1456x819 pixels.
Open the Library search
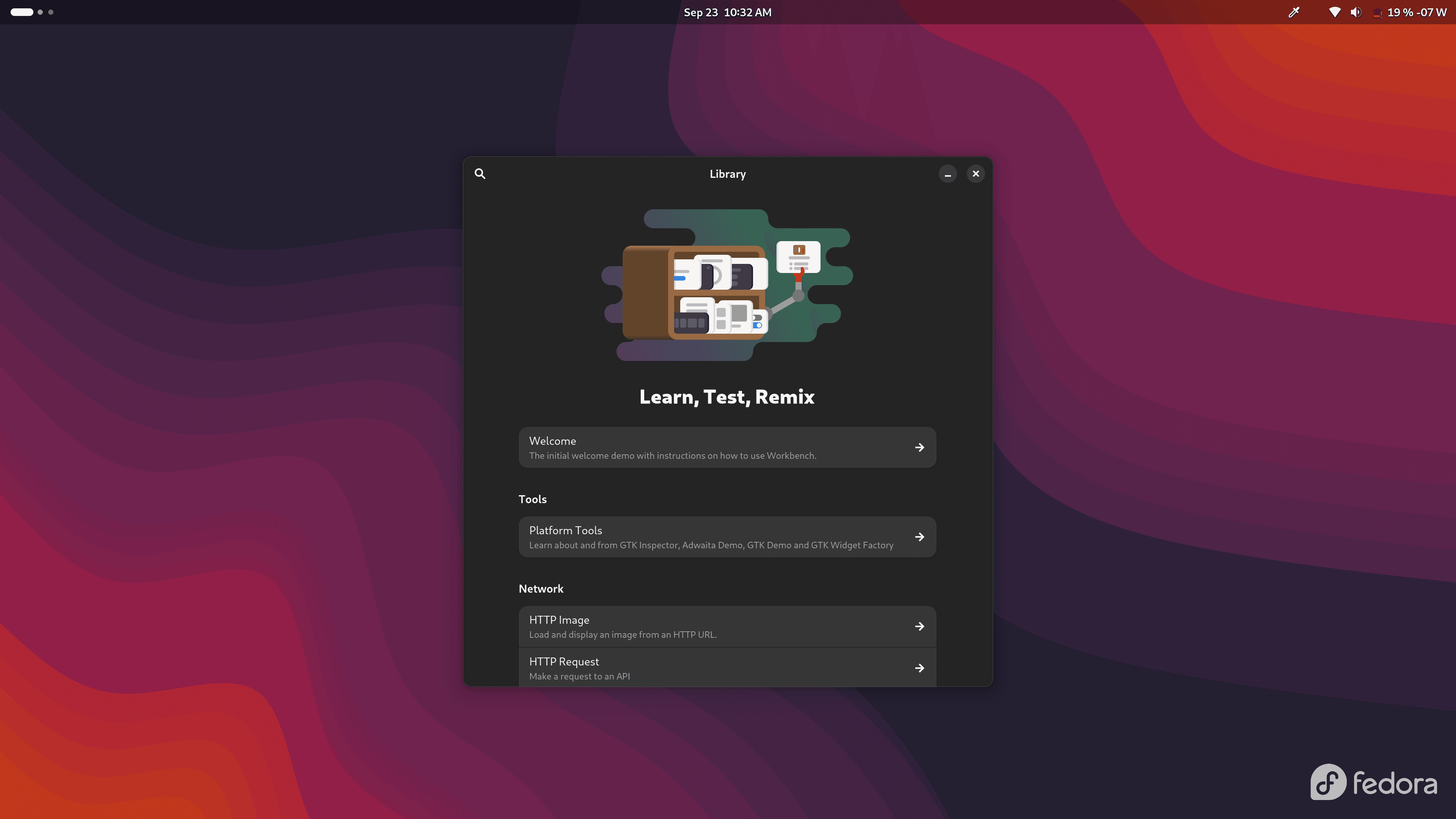click(x=480, y=174)
